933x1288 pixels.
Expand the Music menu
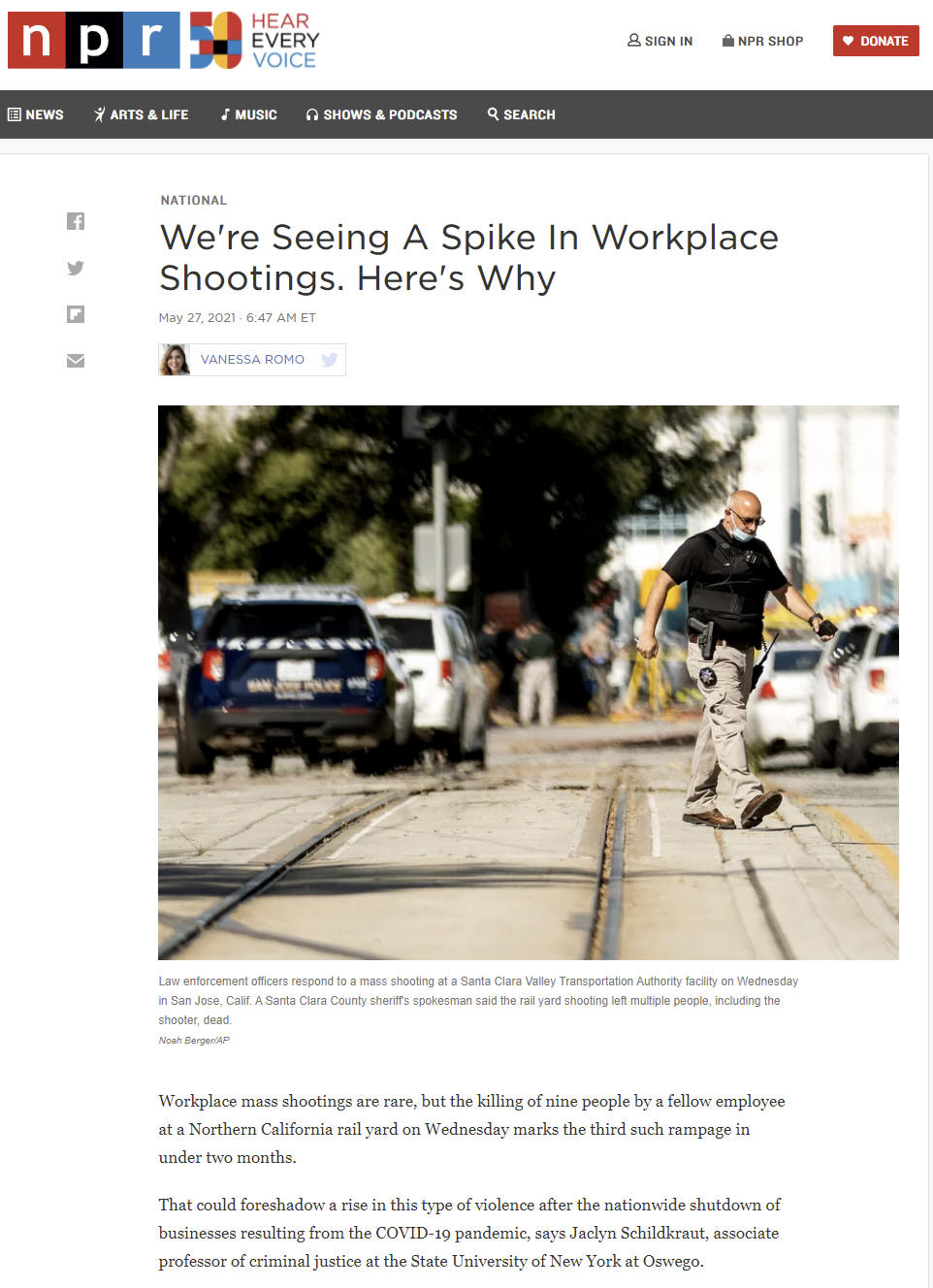[248, 114]
